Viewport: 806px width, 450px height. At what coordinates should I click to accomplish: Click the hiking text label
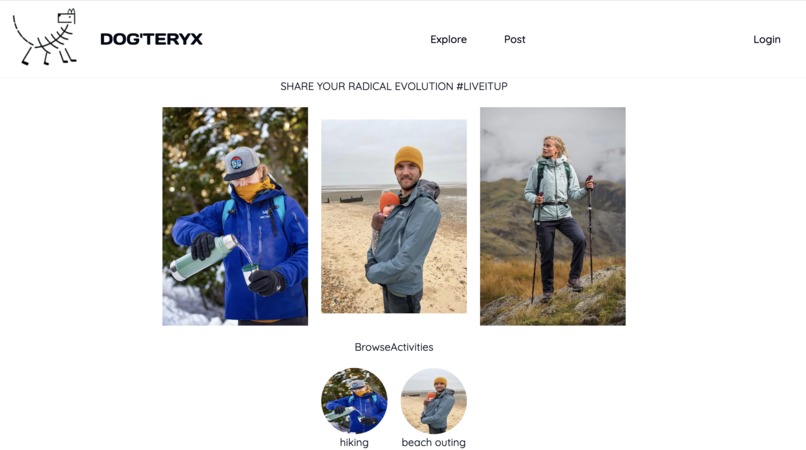point(354,442)
